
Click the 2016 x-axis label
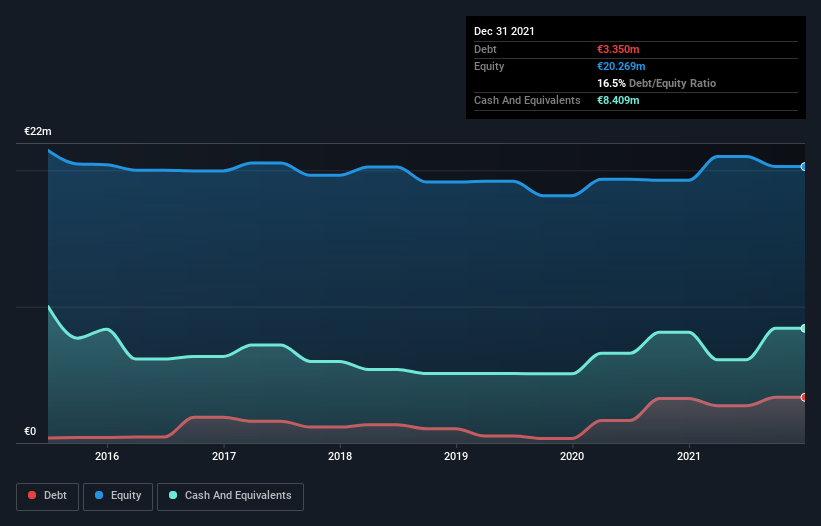click(107, 456)
